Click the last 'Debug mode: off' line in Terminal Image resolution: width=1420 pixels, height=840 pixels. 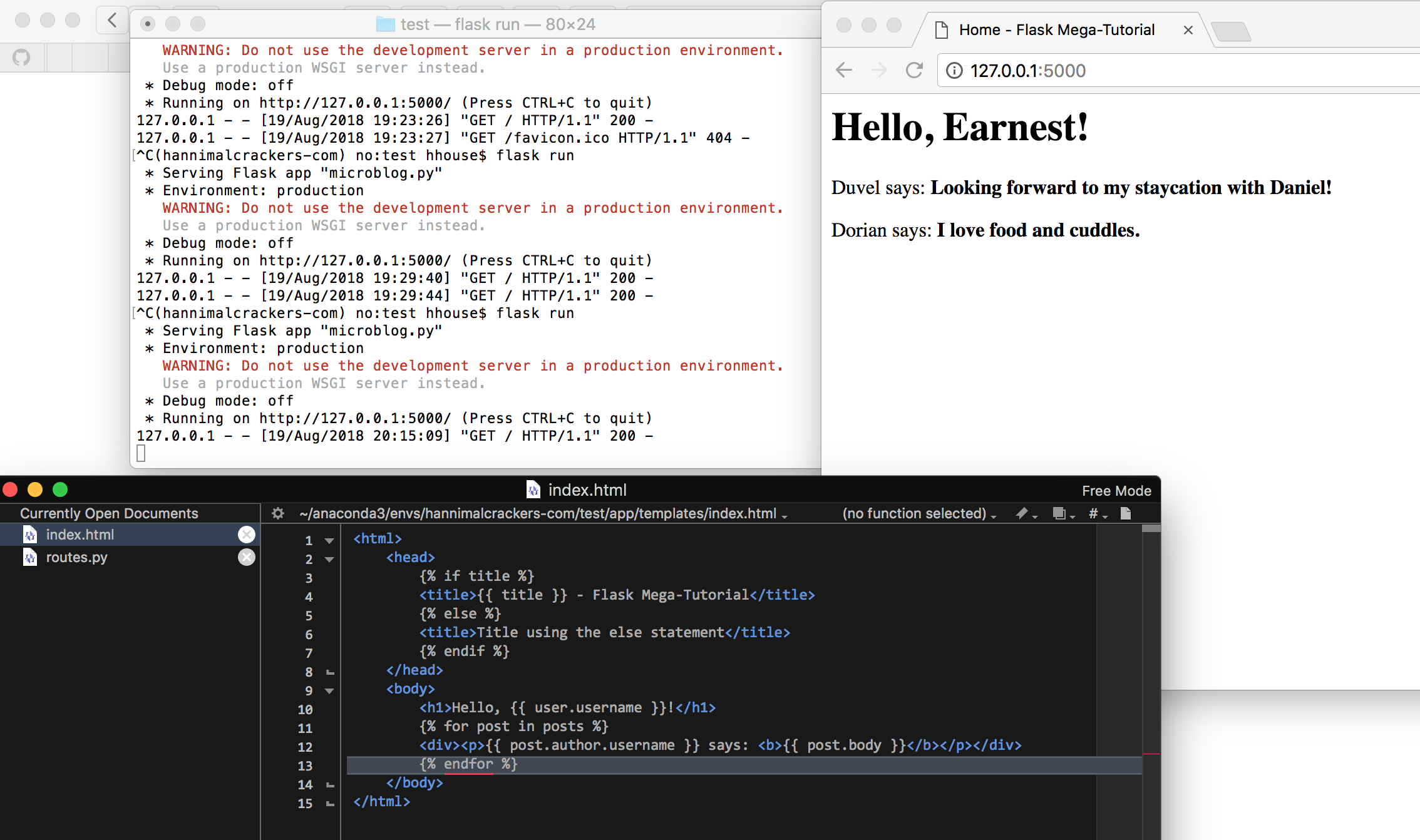(219, 401)
